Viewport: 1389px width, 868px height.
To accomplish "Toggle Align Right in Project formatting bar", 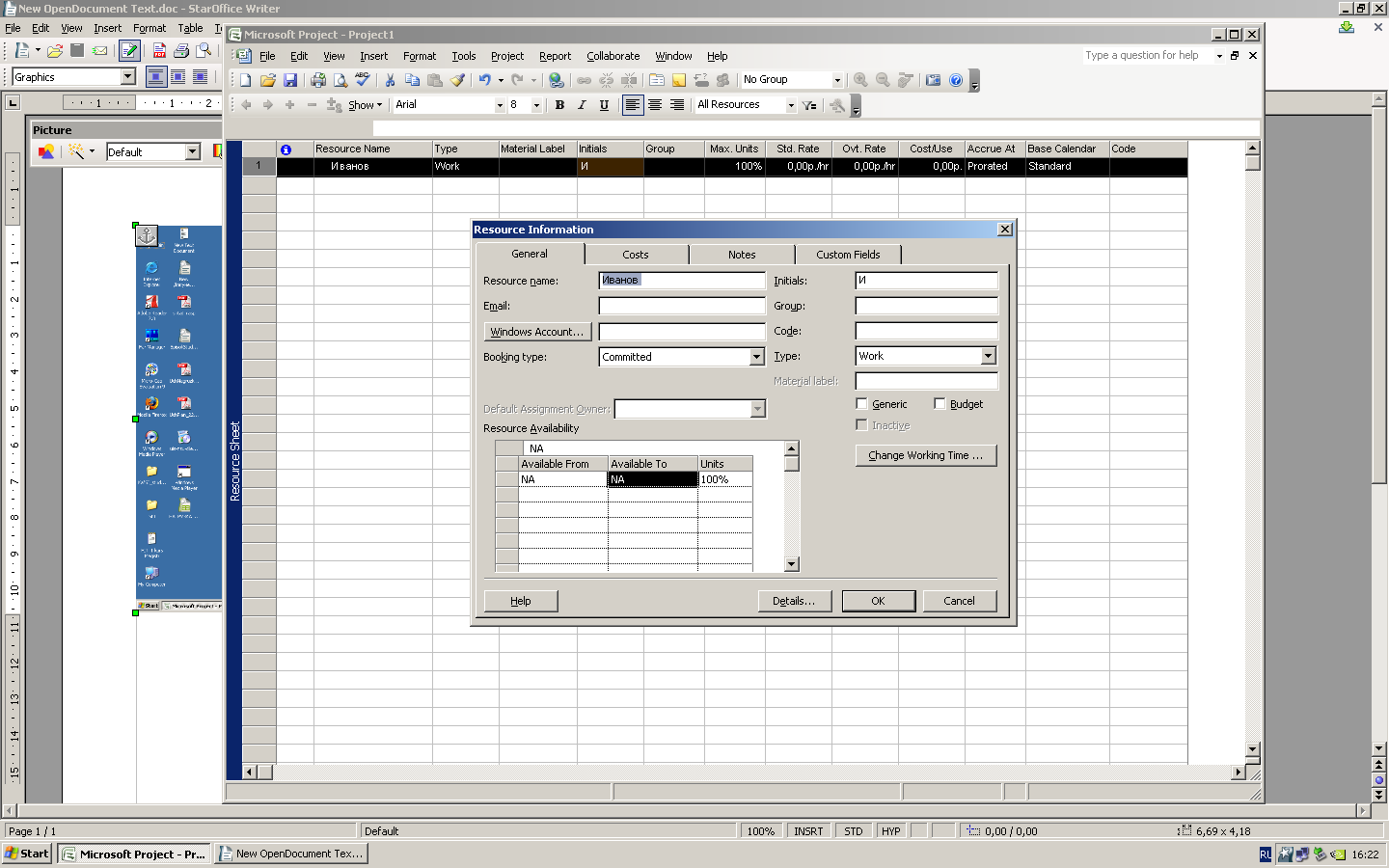I will pyautogui.click(x=677, y=105).
